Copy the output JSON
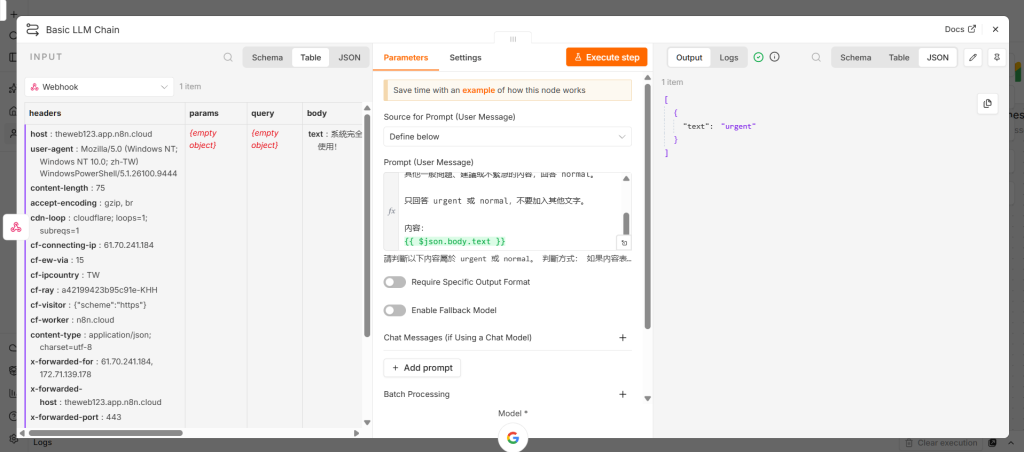The image size is (1024, 452). click(x=987, y=103)
